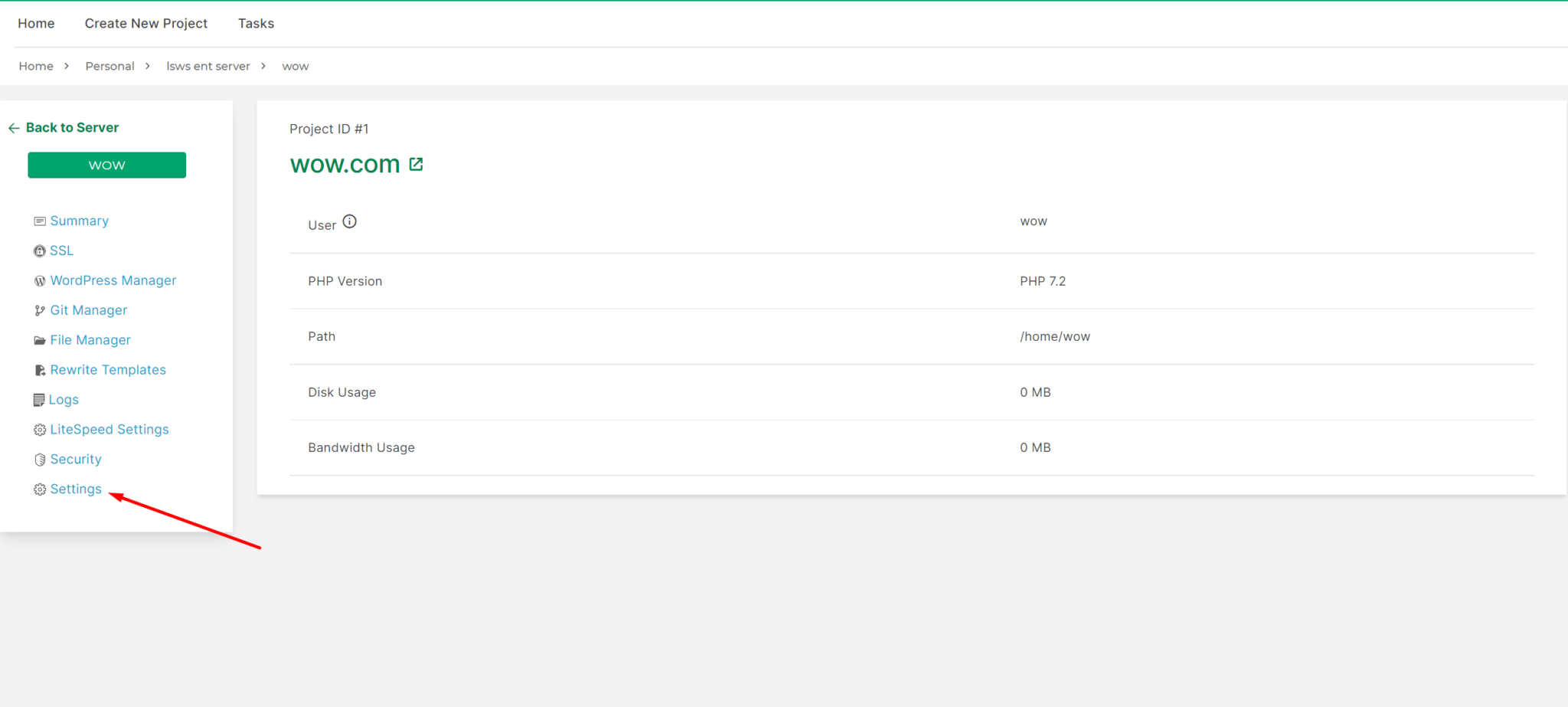Click the LiteSpeed Settings gear icon
The width and height of the screenshot is (1568, 707).
[39, 429]
